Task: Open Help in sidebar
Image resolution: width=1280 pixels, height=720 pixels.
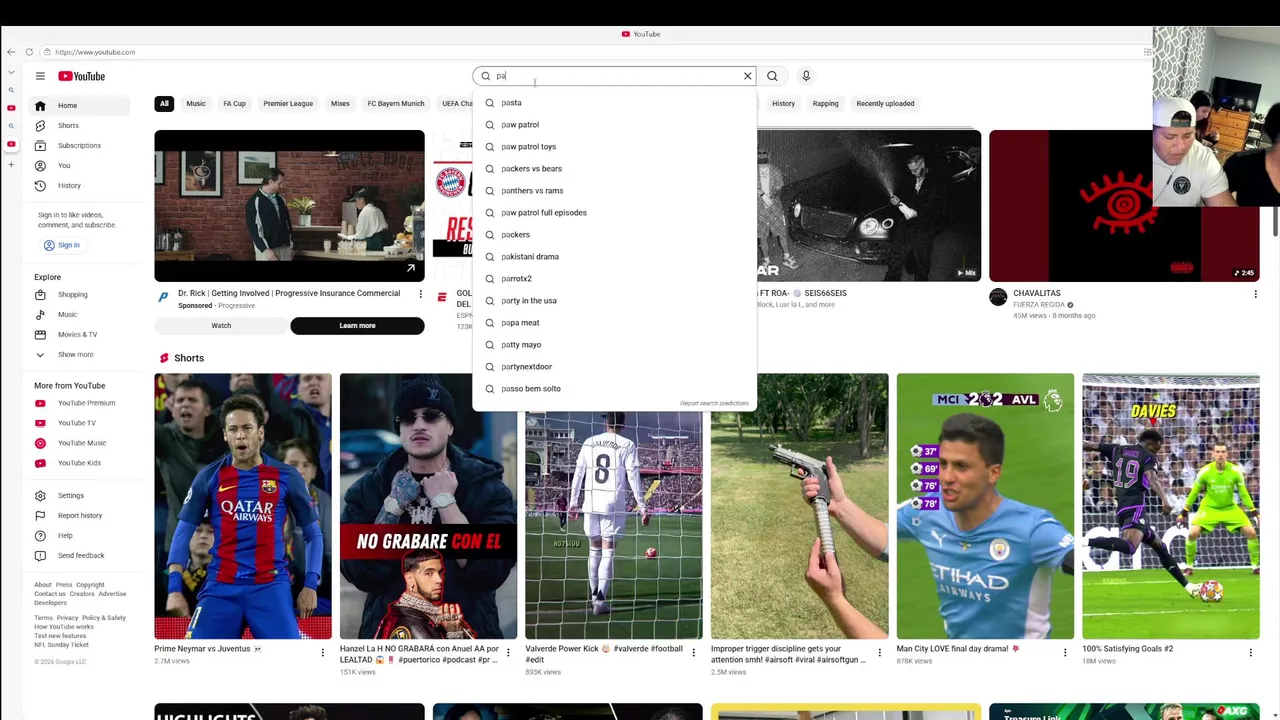Action: click(80, 535)
